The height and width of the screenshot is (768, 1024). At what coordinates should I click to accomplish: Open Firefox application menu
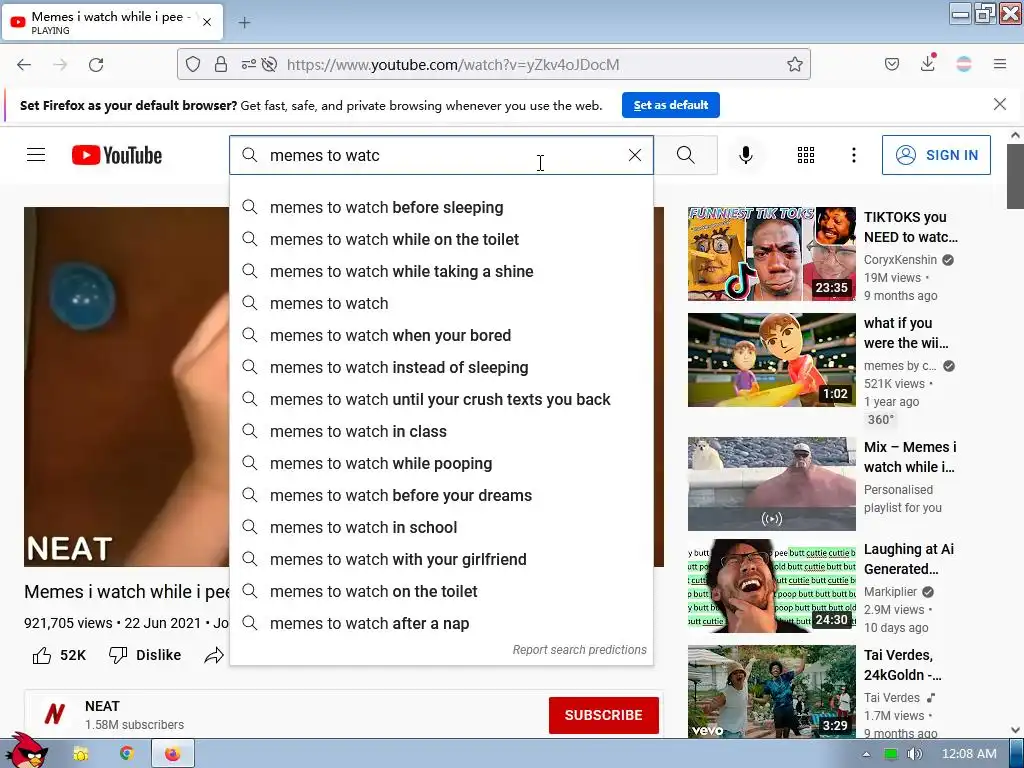pos(1000,64)
